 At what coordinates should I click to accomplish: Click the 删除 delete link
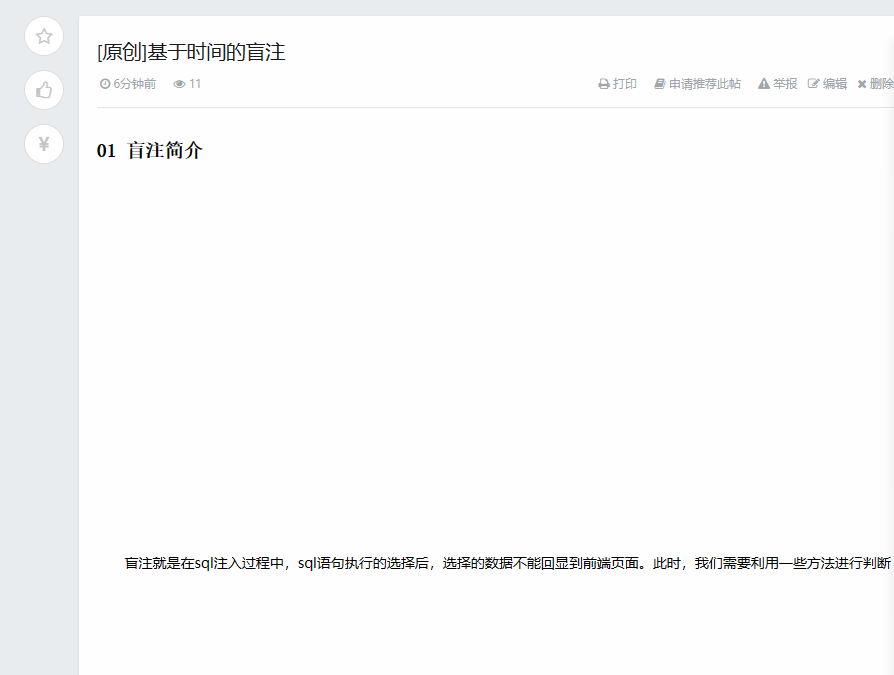876,84
